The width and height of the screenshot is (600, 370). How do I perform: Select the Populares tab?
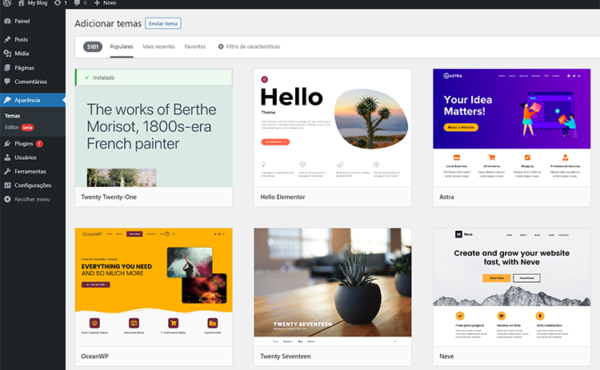(x=121, y=47)
